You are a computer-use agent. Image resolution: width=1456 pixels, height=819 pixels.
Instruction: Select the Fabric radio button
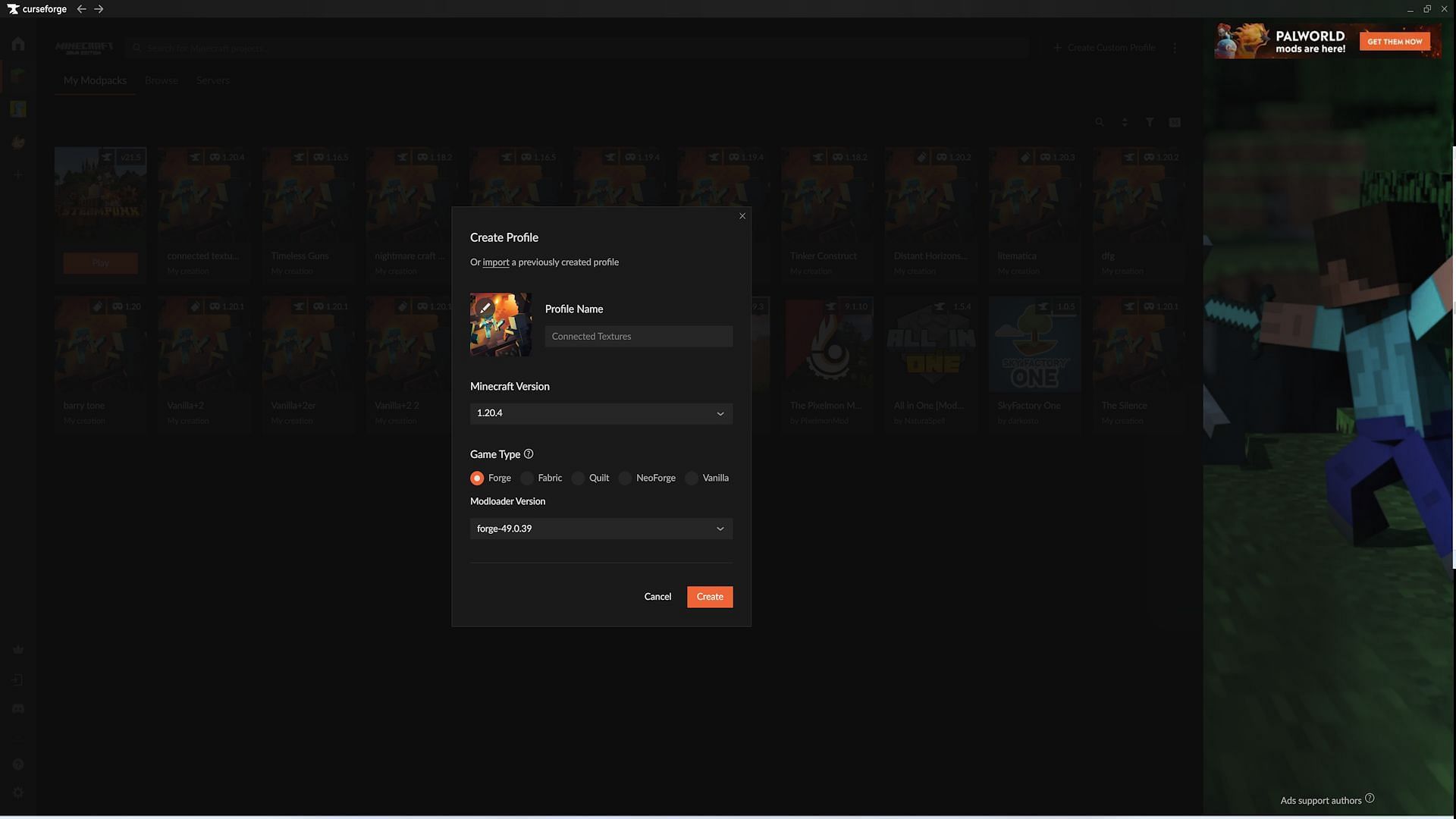pyautogui.click(x=527, y=478)
